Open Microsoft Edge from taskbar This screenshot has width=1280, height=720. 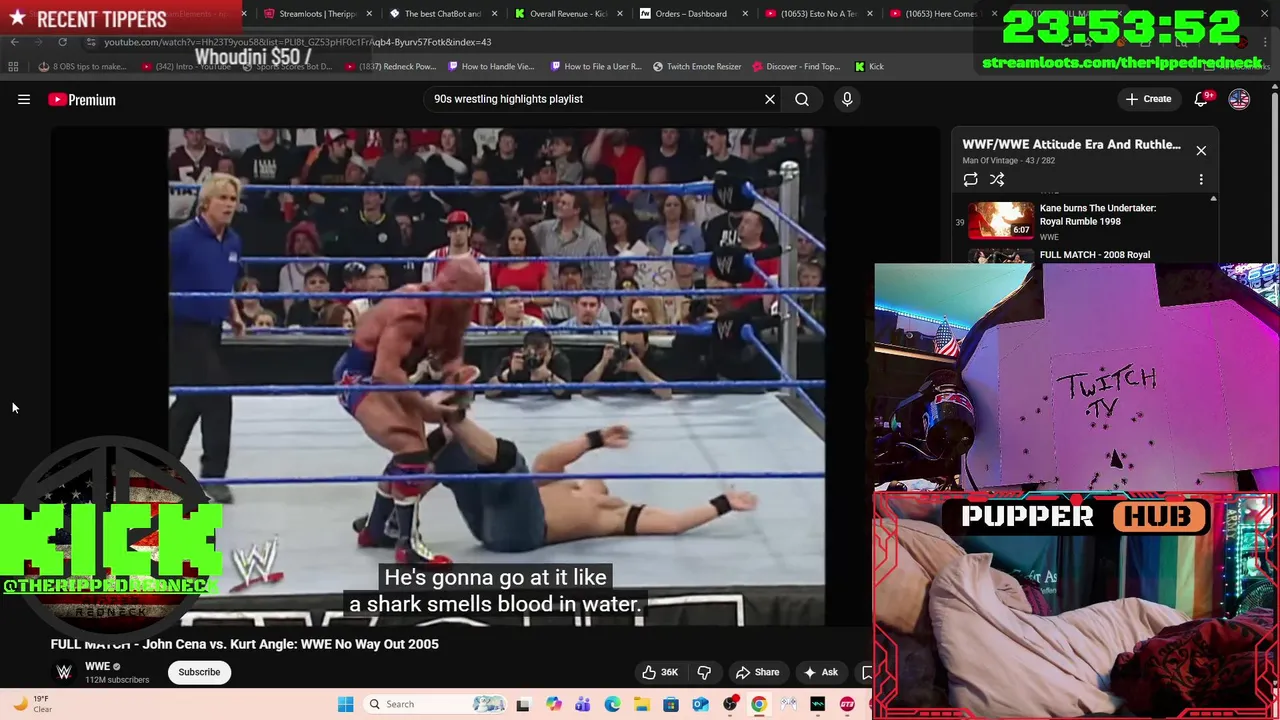[612, 704]
